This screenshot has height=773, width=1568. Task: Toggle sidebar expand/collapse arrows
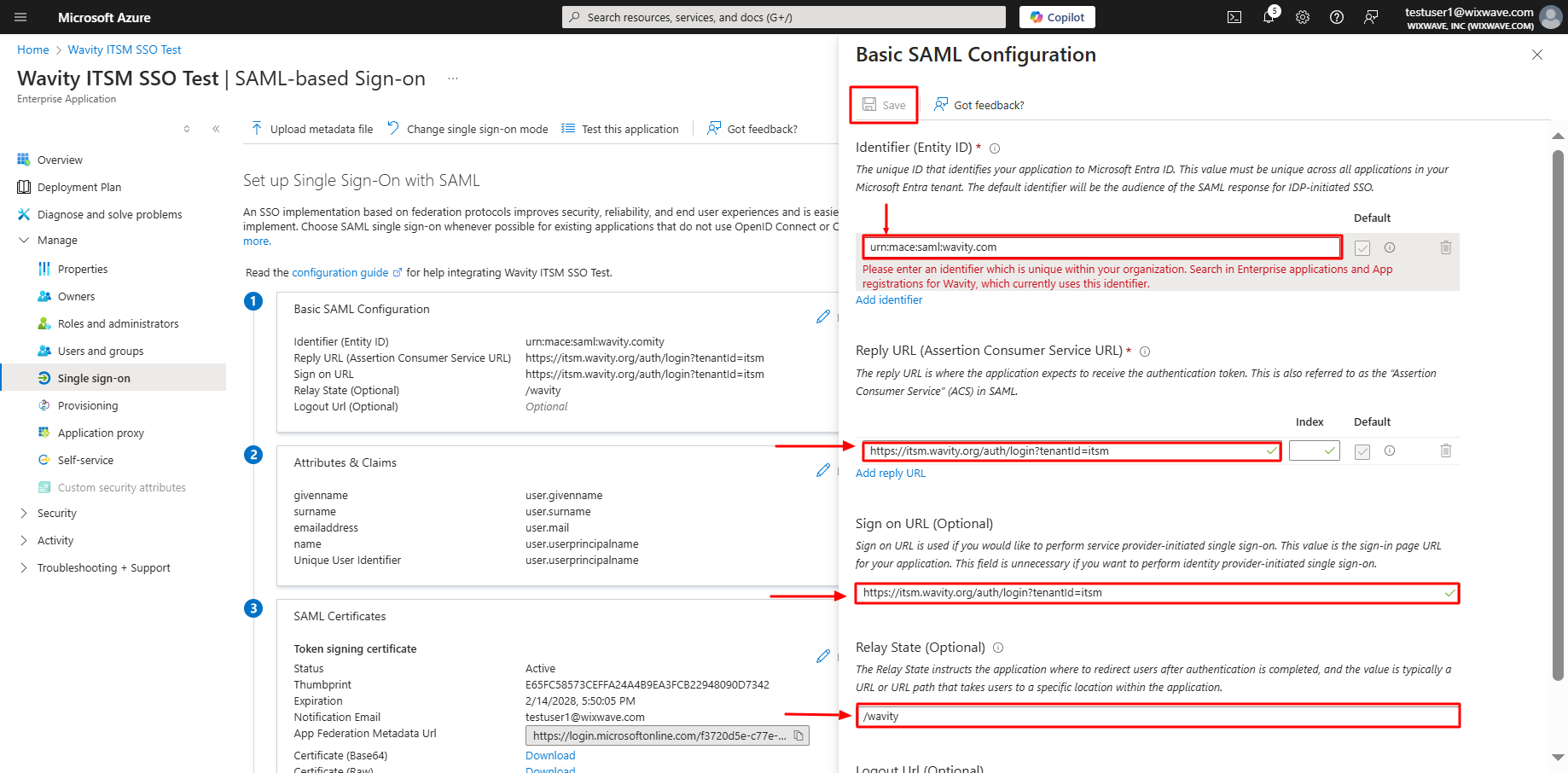(x=187, y=129)
